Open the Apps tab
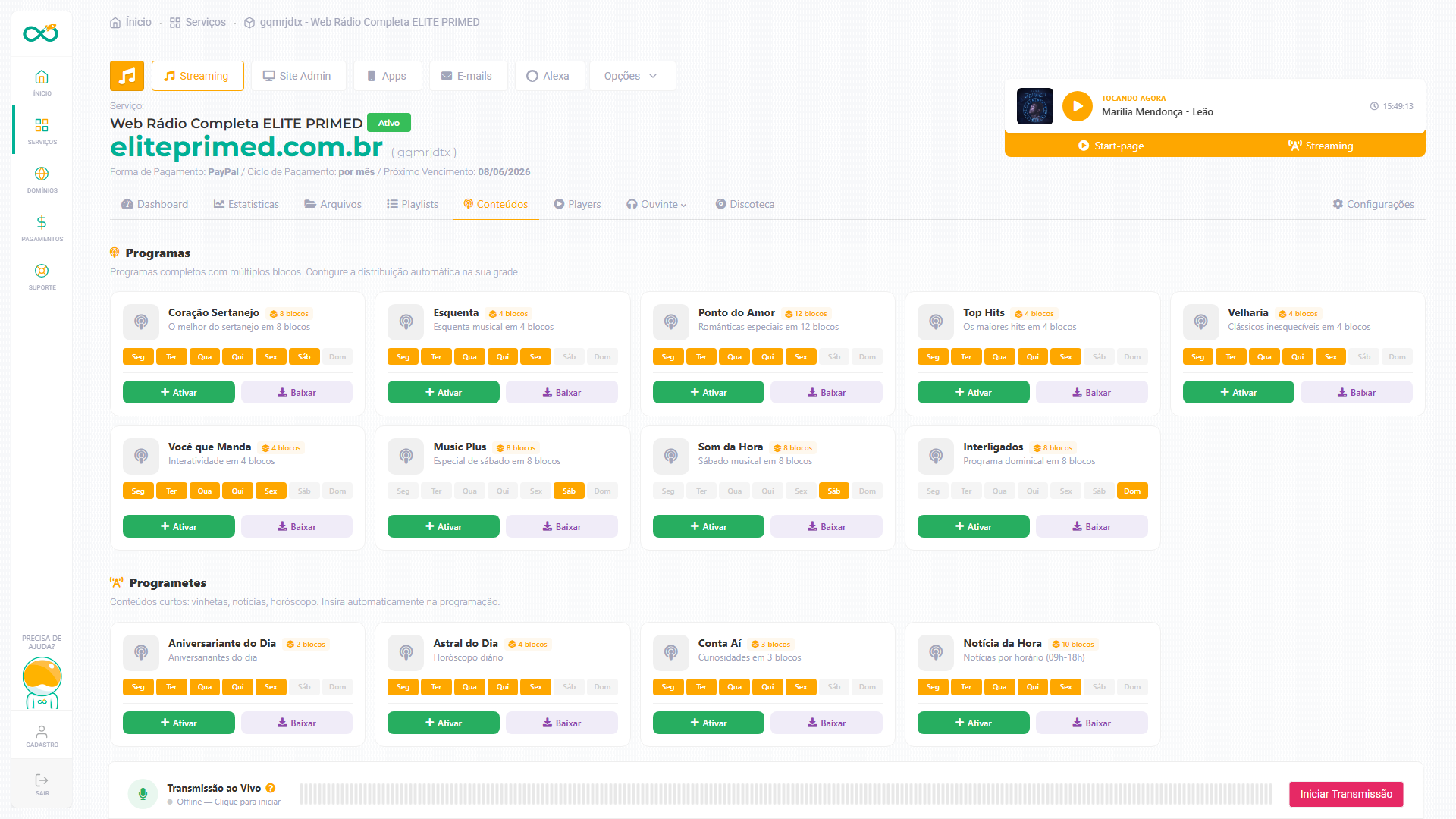Image resolution: width=1456 pixels, height=819 pixels. pos(388,76)
